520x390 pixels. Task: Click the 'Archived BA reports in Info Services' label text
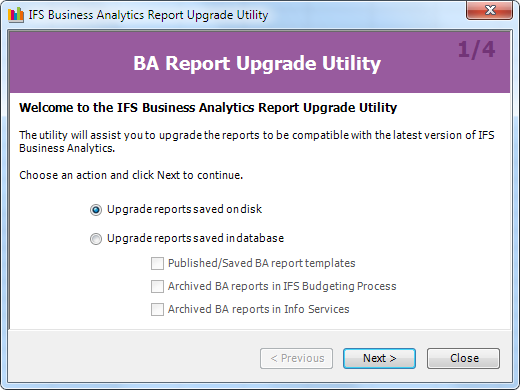pos(259,309)
